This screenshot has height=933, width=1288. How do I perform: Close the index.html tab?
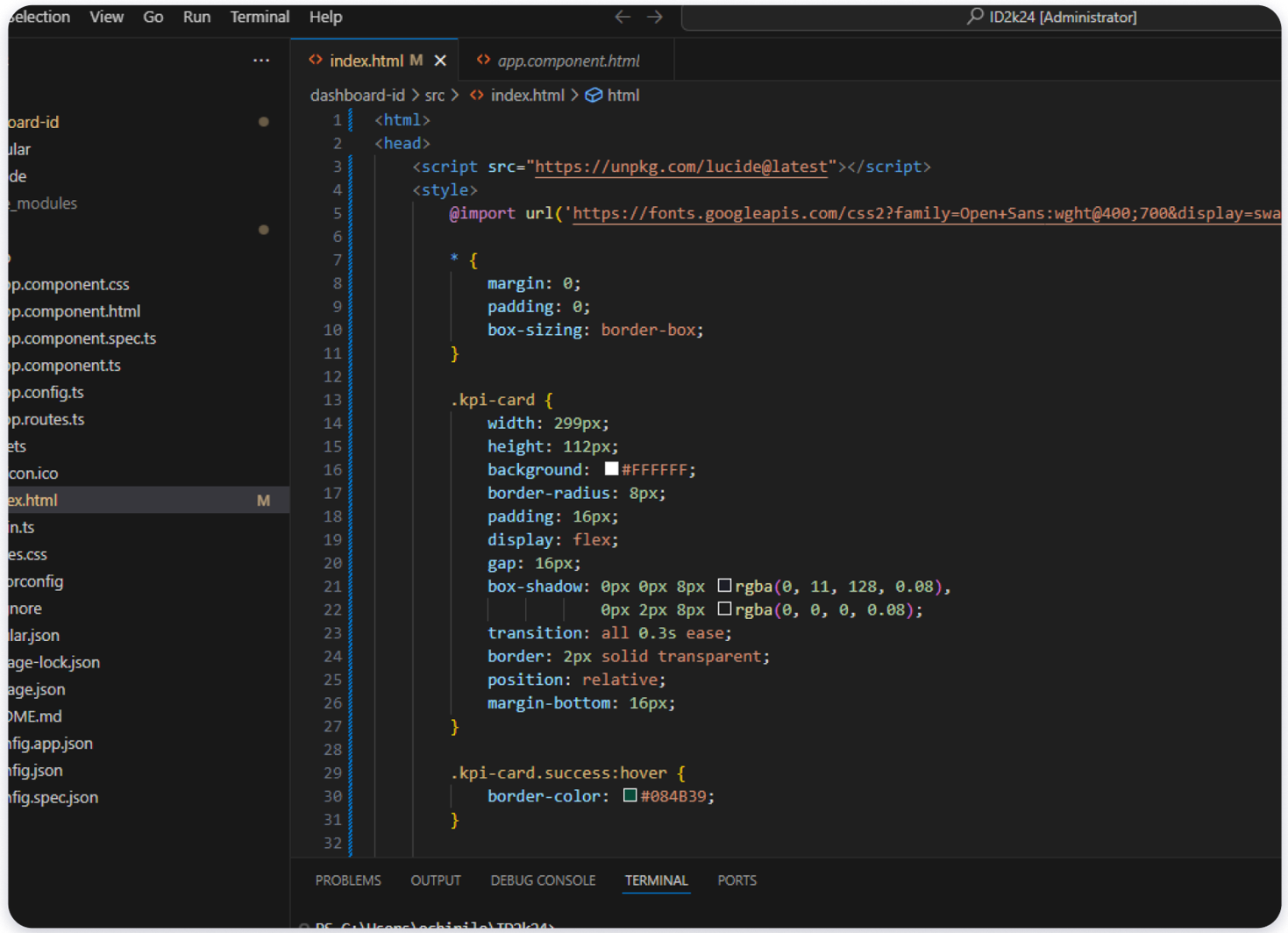coord(440,61)
